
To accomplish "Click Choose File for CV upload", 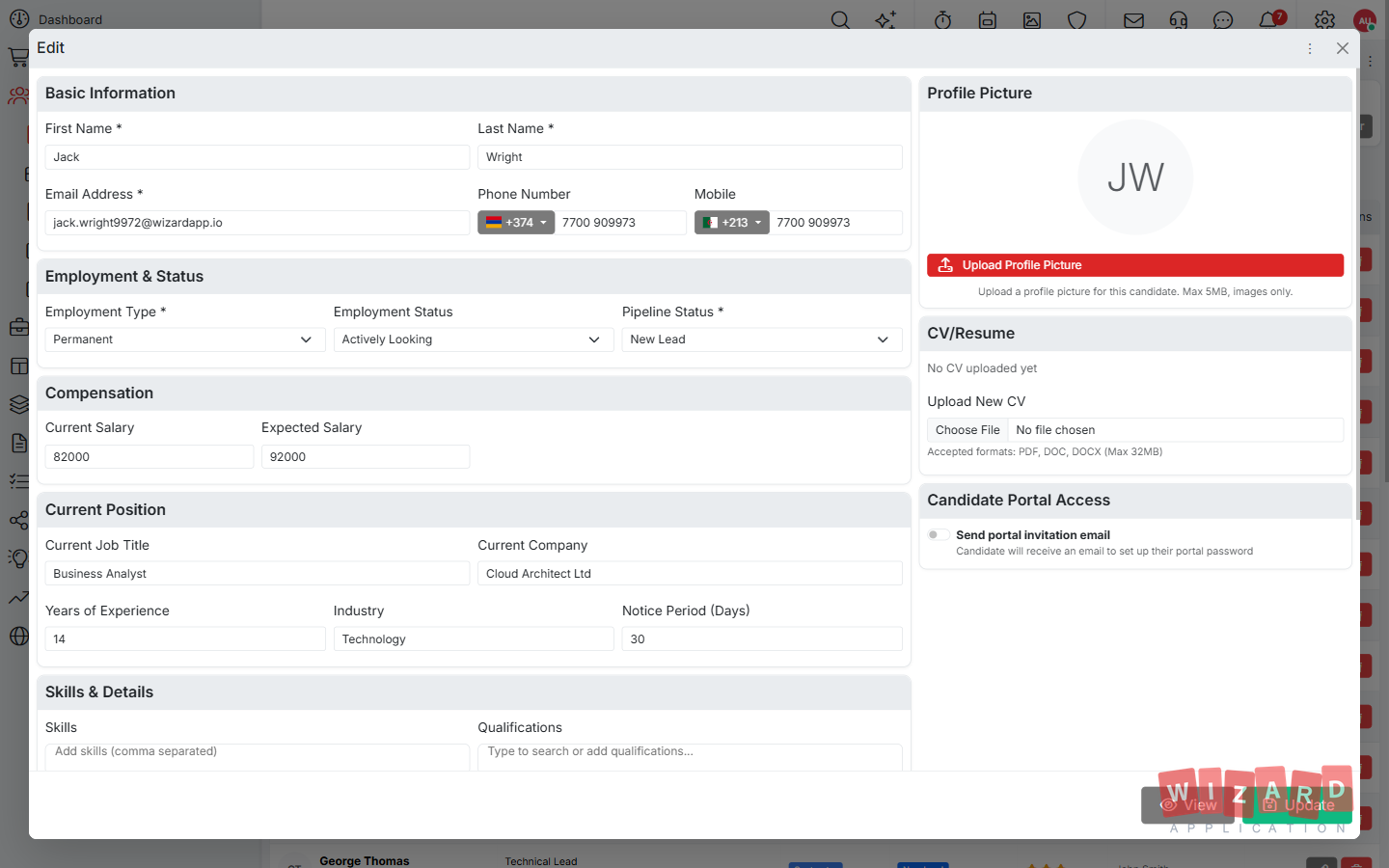I will [x=967, y=430].
